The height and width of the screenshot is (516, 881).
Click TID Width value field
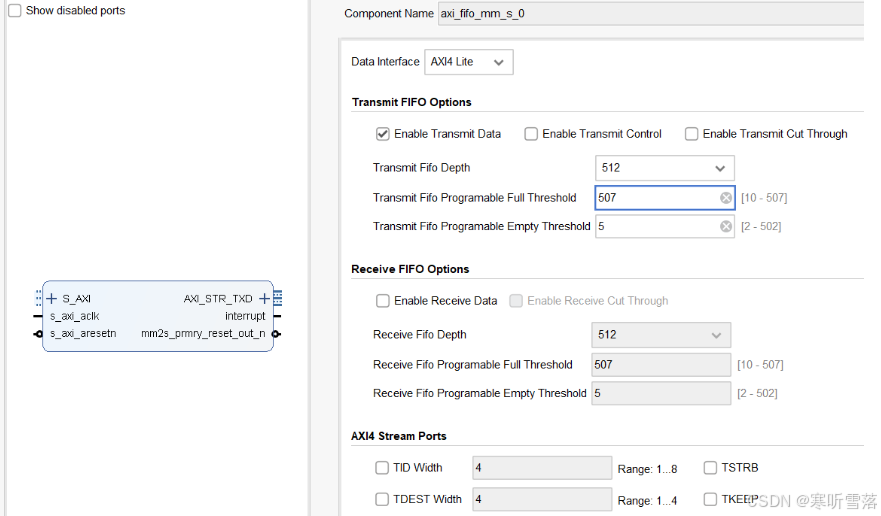tap(542, 468)
